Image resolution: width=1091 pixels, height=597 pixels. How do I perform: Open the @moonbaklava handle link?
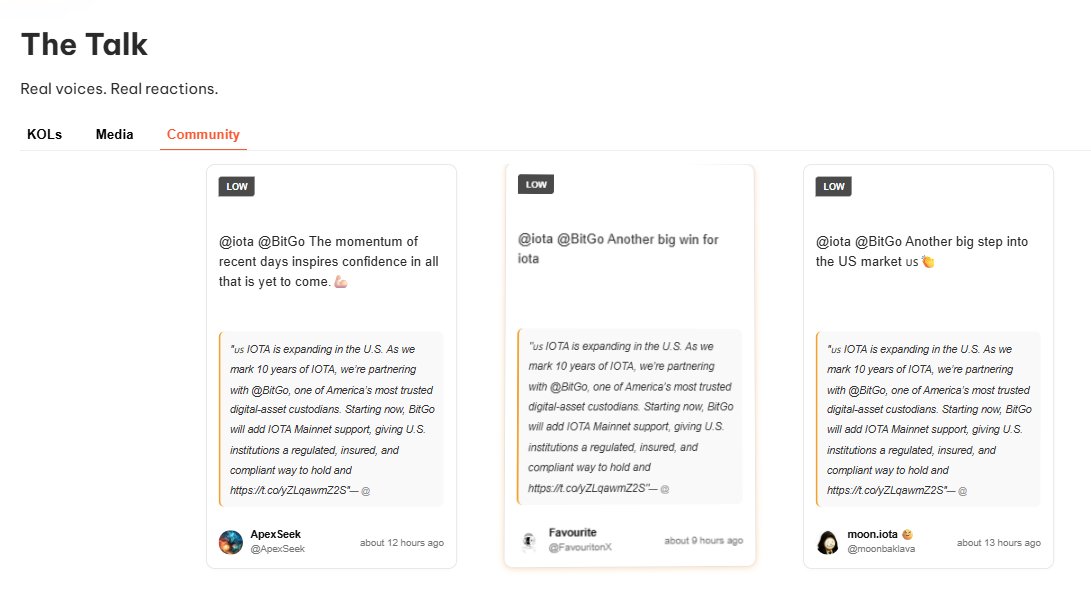[881, 549]
